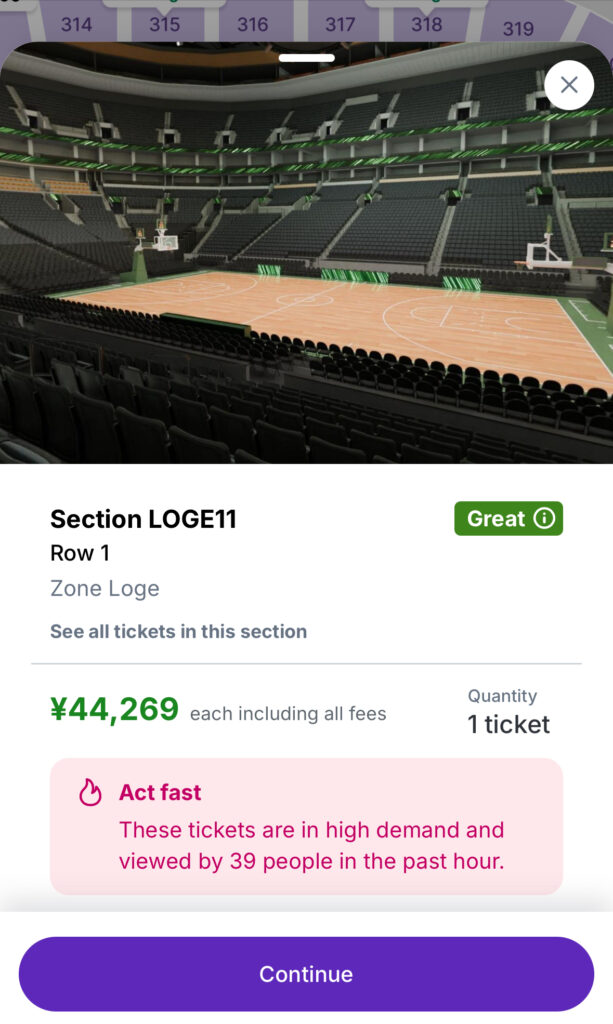Click the Row 1 label

click(80, 553)
